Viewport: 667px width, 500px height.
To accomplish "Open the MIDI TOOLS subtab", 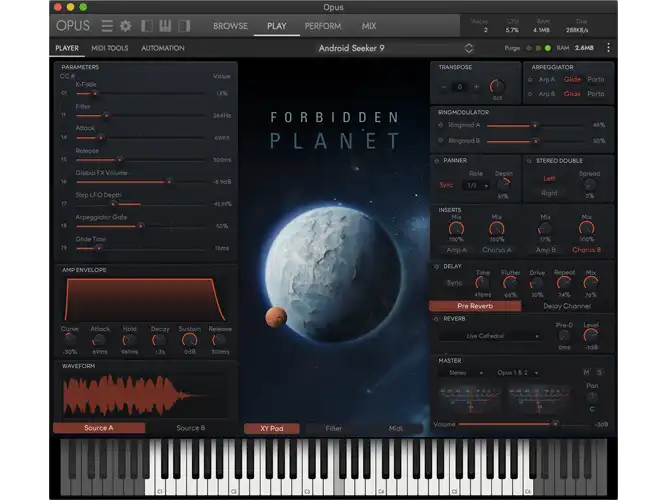I will click(x=110, y=48).
